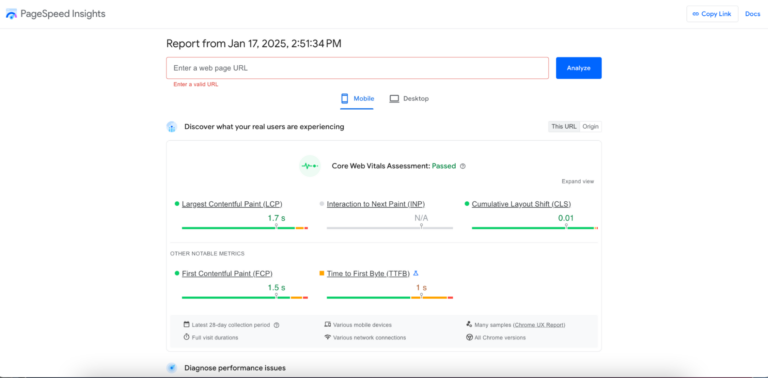Open Interaction to Next Paint (INP) link
The width and height of the screenshot is (768, 378).
click(x=376, y=204)
